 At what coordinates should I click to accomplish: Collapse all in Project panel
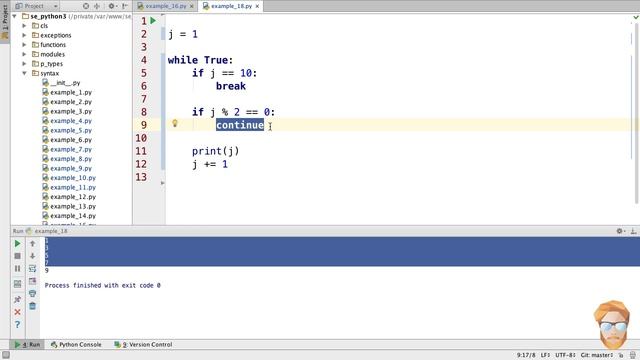coord(97,6)
